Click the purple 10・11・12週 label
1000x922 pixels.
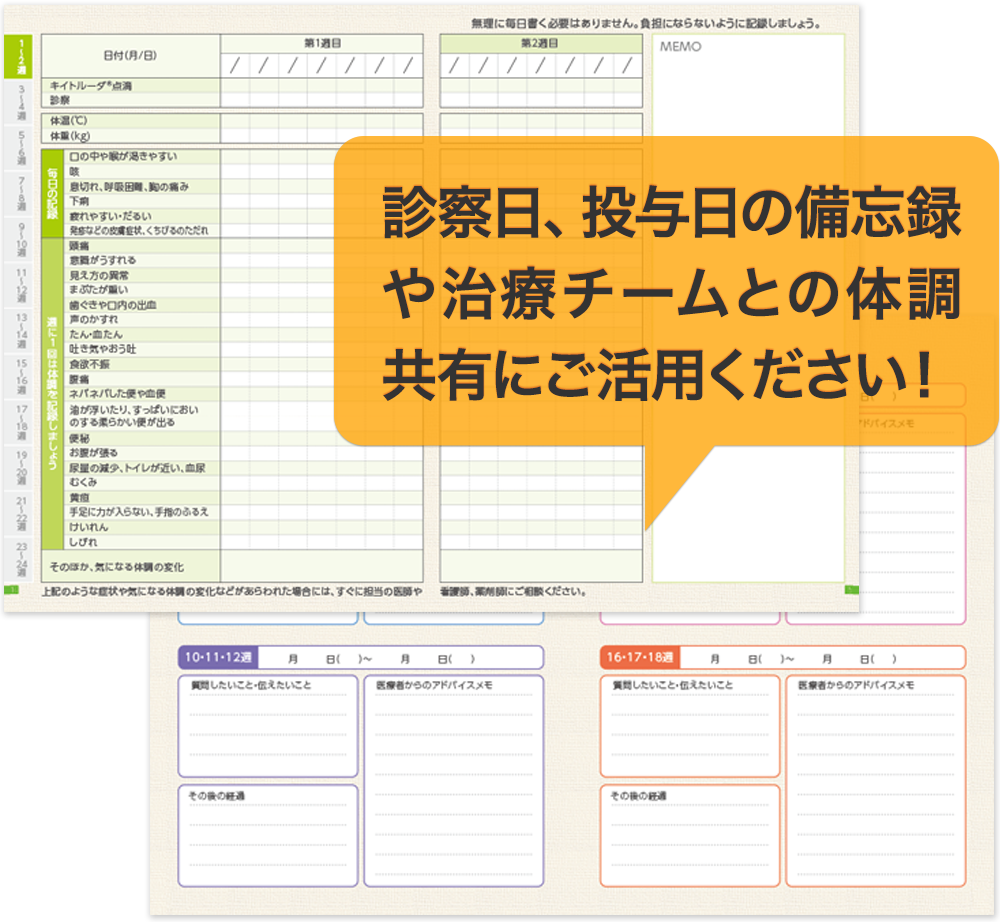(219, 658)
